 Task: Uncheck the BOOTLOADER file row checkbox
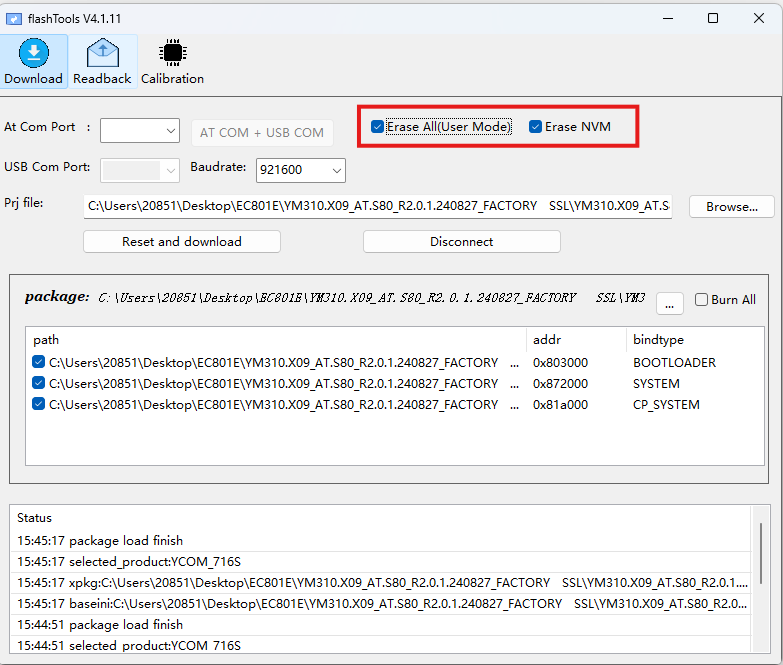[38, 362]
